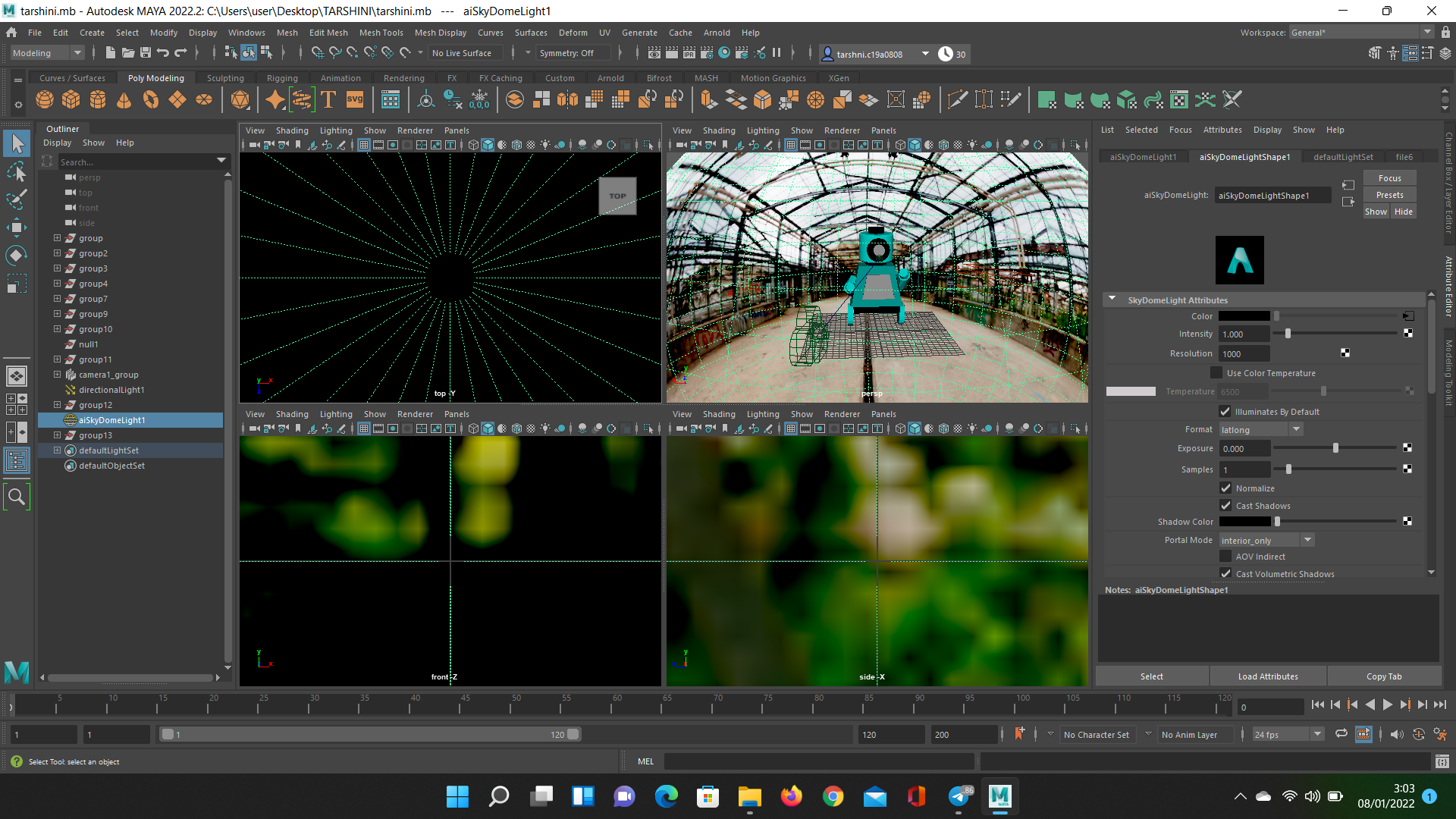Select the Paint Selection tool in toolbox

[17, 199]
